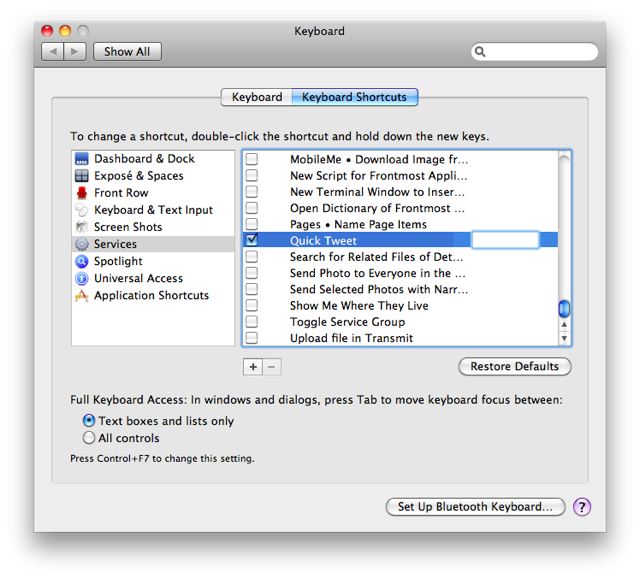640x579 pixels.
Task: Uncheck the Quick Tweet service checkbox
Action: 252,241
